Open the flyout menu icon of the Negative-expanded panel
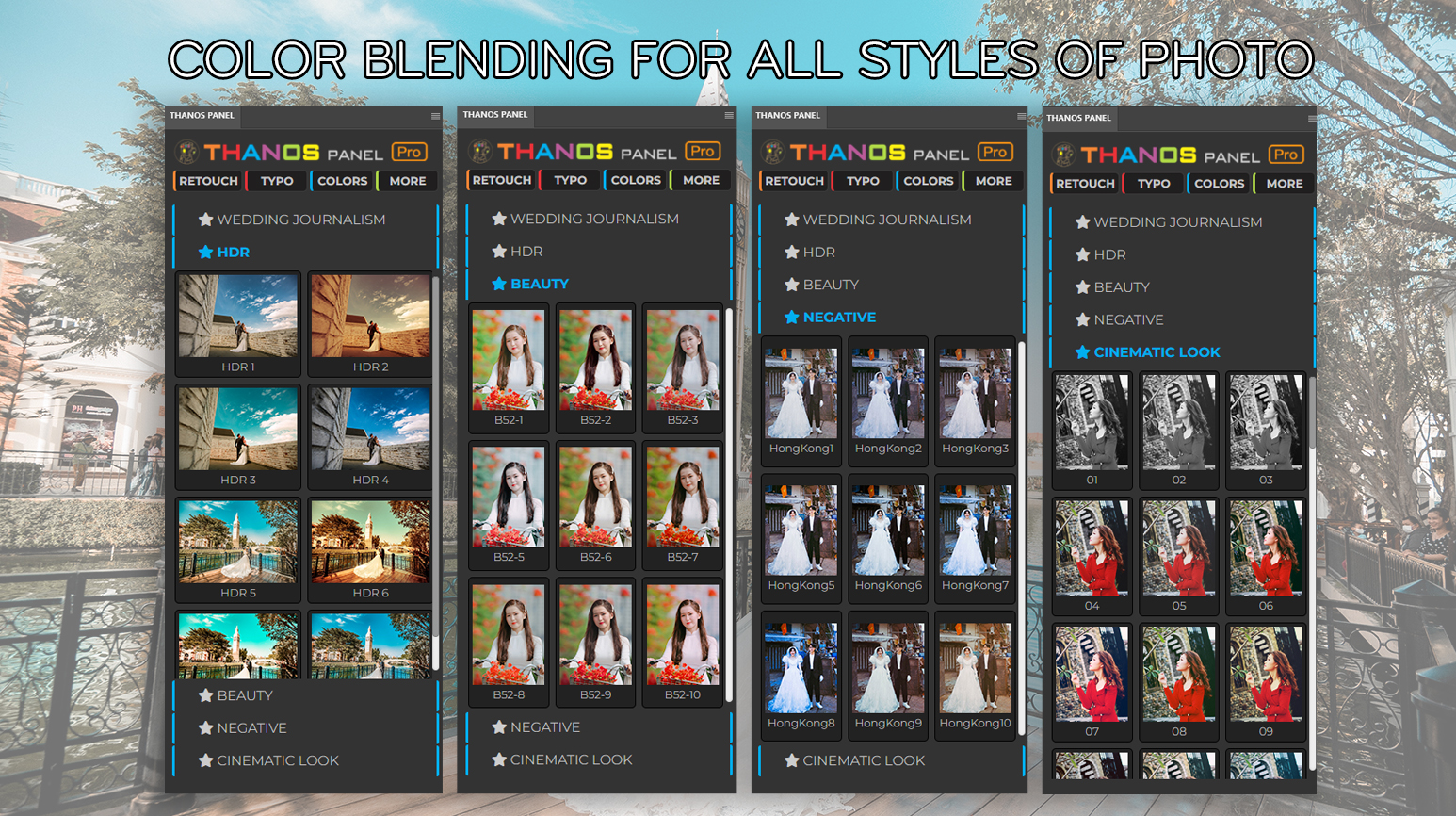The width and height of the screenshot is (1456, 816). (1022, 116)
